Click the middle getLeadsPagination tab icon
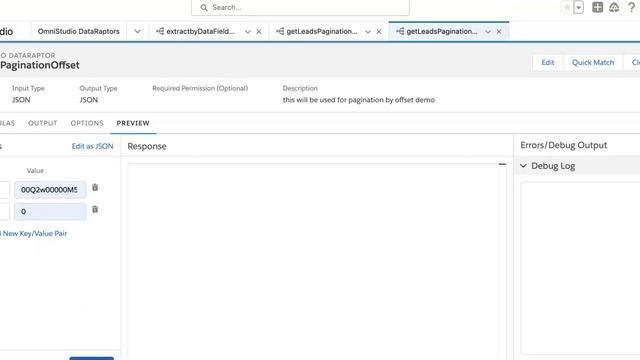The width and height of the screenshot is (640, 360). pos(280,31)
